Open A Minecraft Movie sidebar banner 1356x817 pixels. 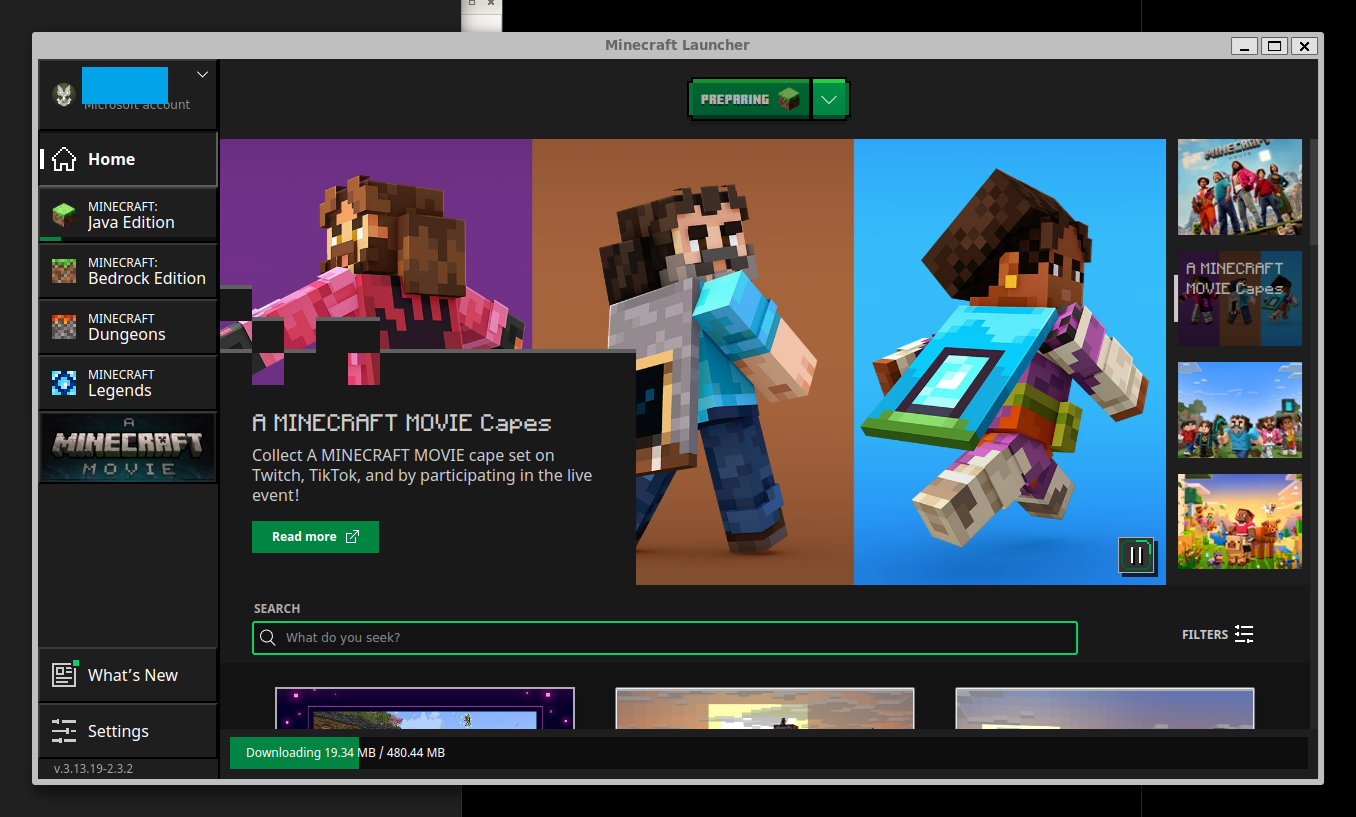[x=128, y=447]
